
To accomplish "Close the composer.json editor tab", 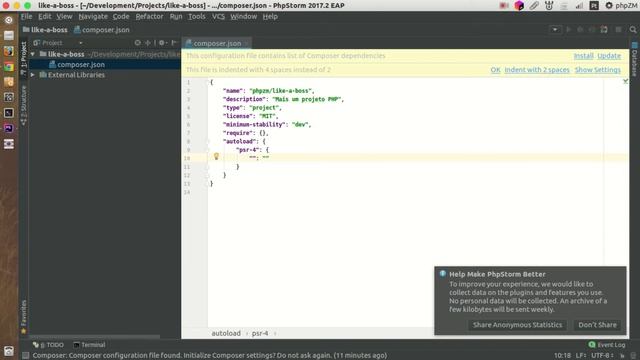I will 247,43.
